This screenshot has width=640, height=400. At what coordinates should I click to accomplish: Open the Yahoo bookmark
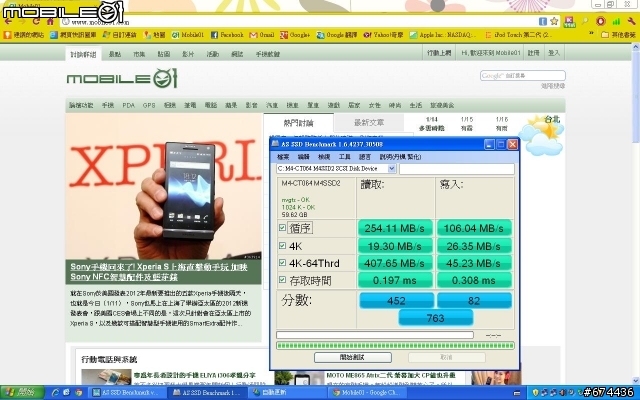[x=383, y=35]
